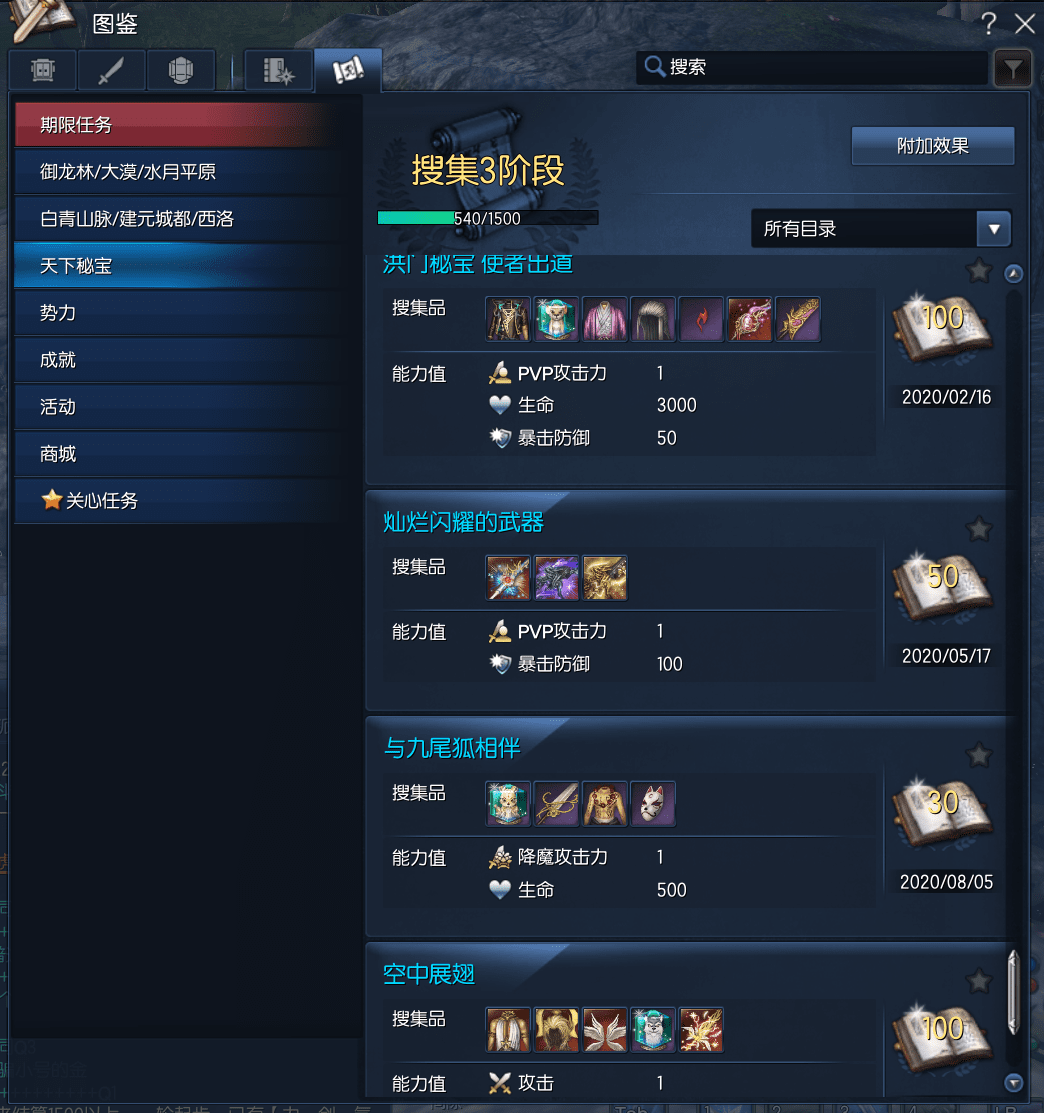1044x1113 pixels.
Task: Select the monster face tab icon
Action: tap(43, 70)
